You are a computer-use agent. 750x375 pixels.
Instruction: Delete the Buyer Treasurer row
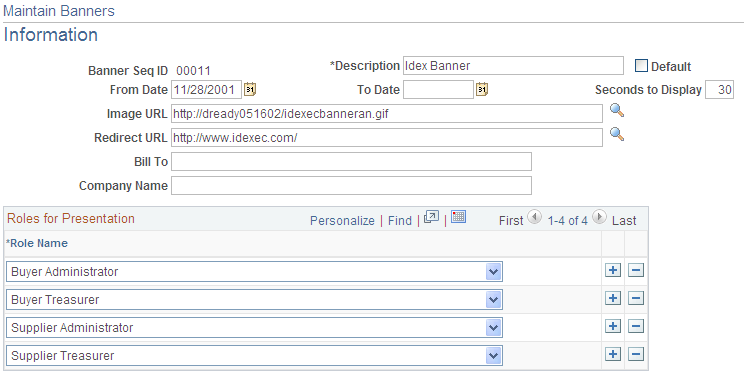click(636, 299)
